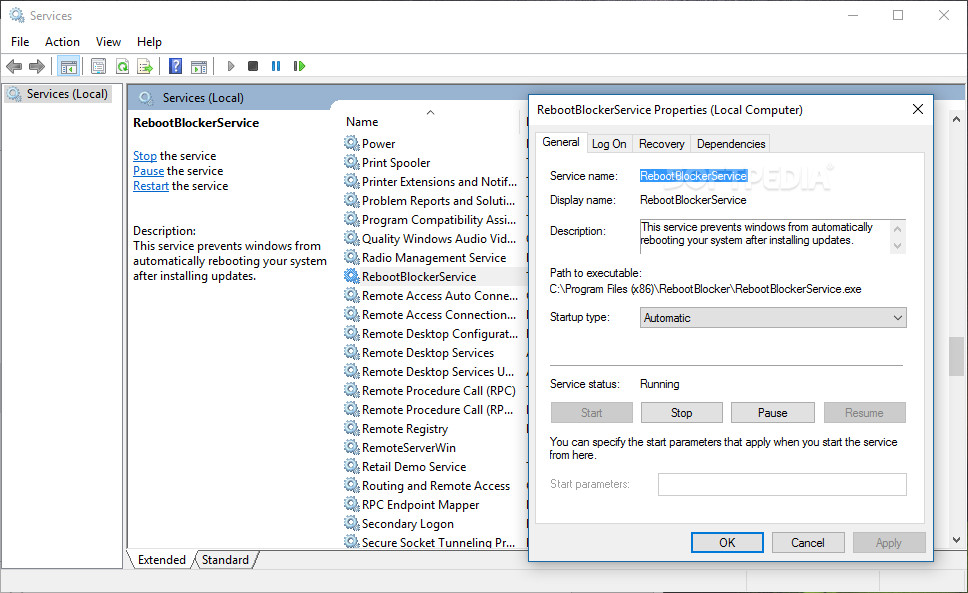Click the gear icon beside Remote Desktop Services

(352, 352)
